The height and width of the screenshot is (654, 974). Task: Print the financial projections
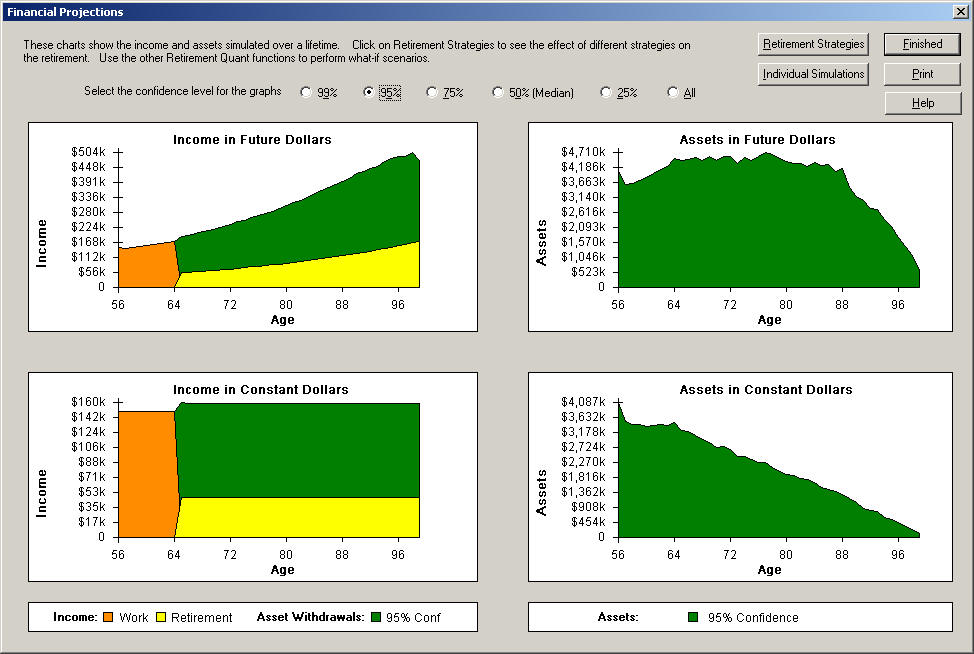(x=922, y=74)
